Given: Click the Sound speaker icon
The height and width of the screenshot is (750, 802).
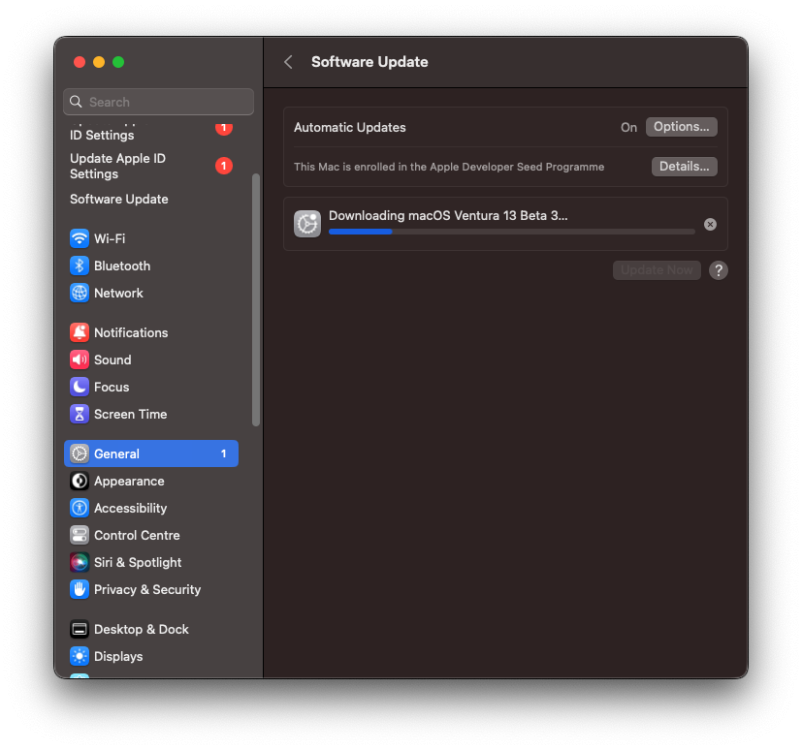Looking at the screenshot, I should point(79,360).
